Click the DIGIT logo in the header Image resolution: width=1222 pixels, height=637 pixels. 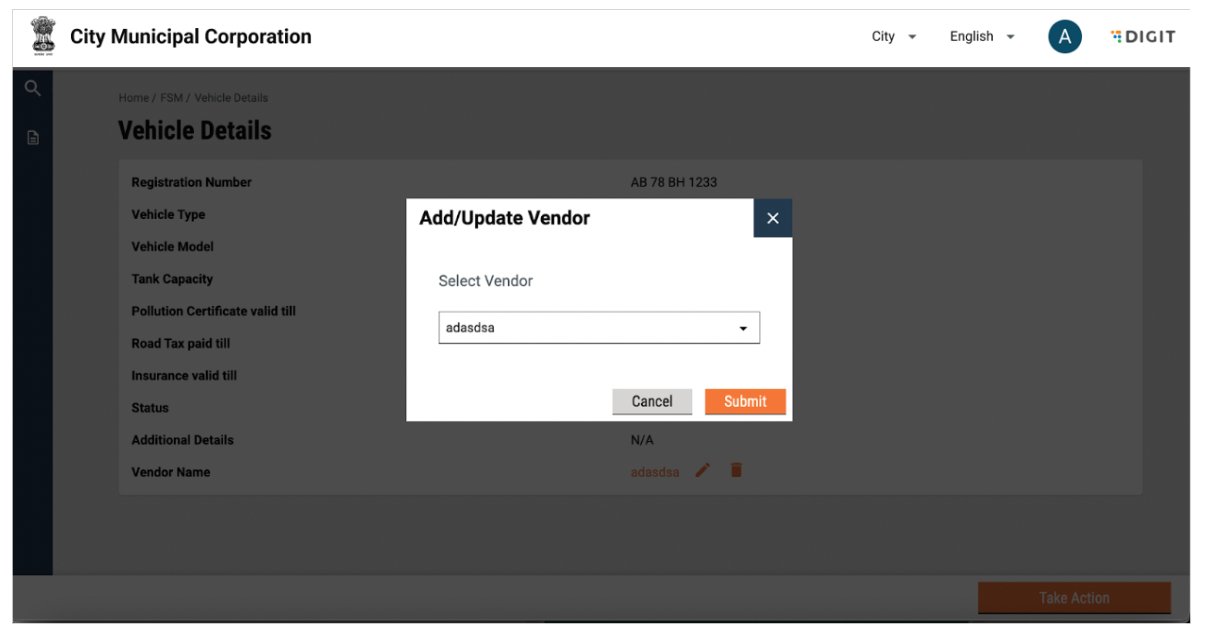point(1143,37)
